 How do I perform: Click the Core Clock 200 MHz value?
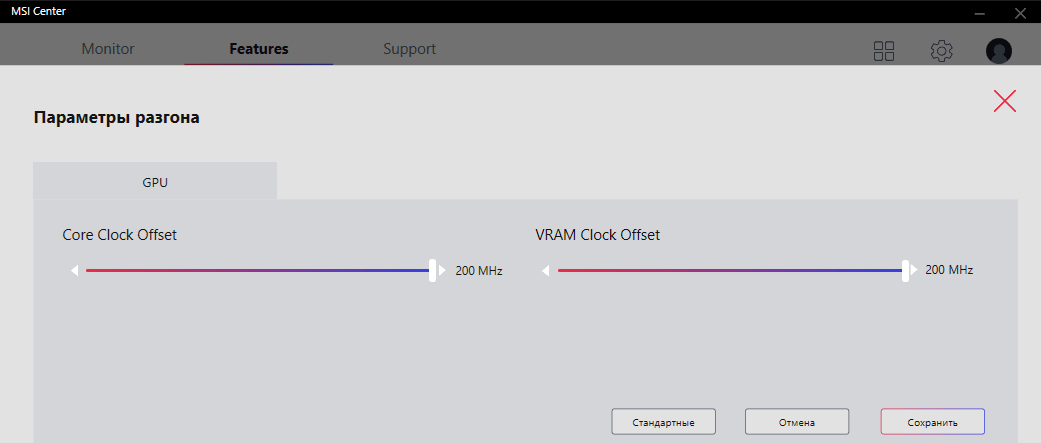coord(479,271)
